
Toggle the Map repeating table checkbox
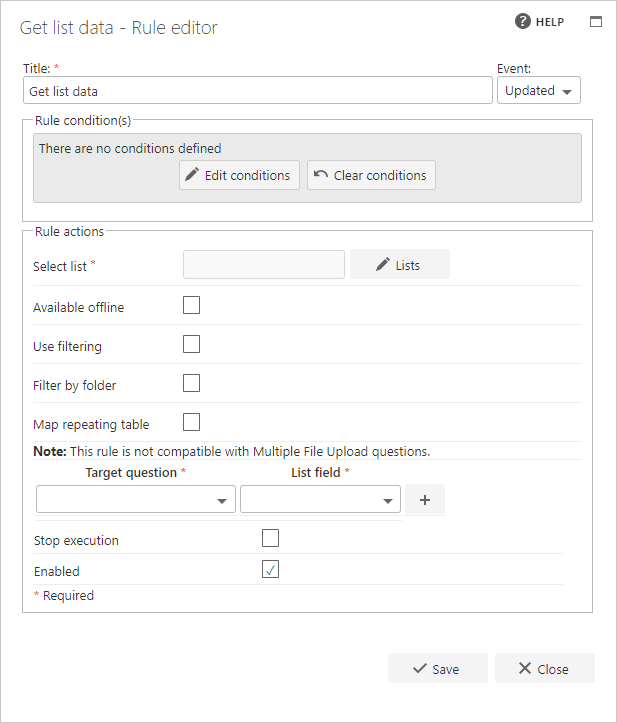(x=191, y=422)
